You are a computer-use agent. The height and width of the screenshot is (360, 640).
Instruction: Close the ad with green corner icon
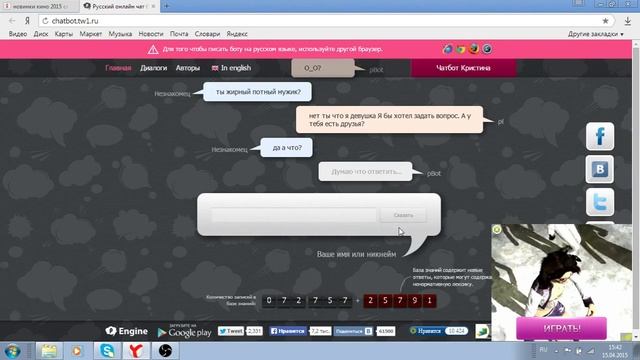coord(497,229)
